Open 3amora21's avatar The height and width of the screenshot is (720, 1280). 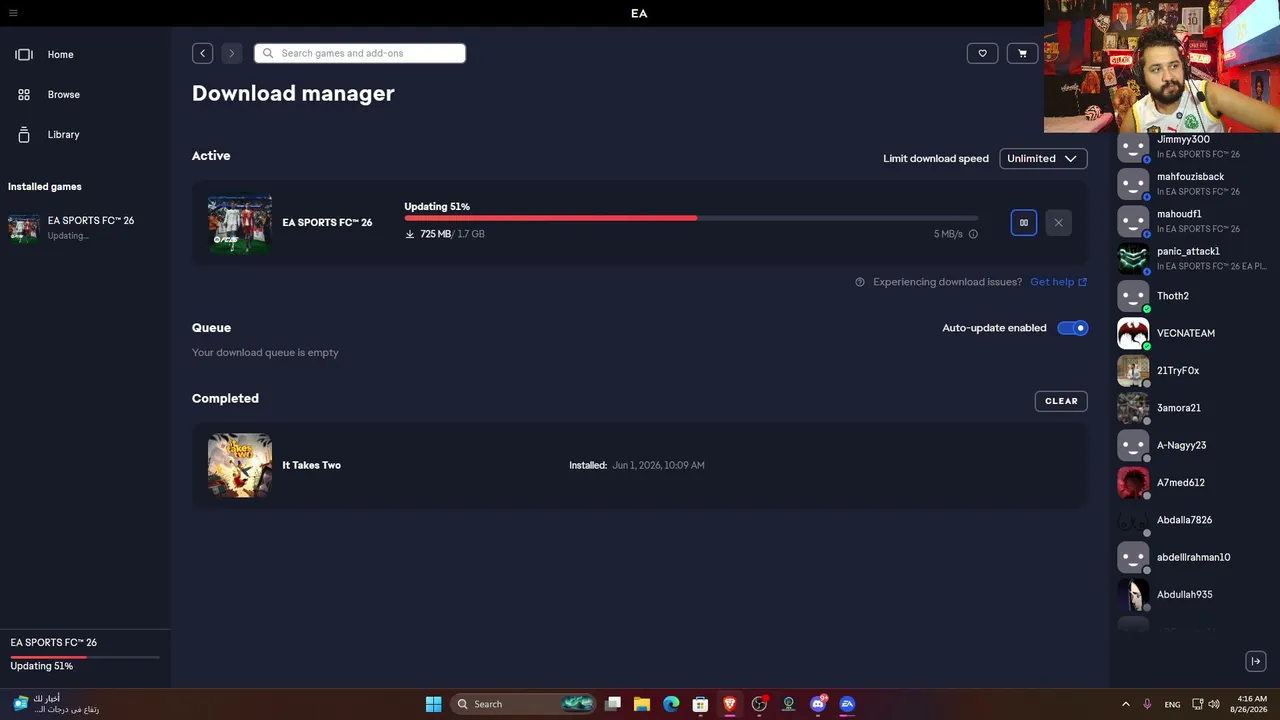pos(1133,408)
